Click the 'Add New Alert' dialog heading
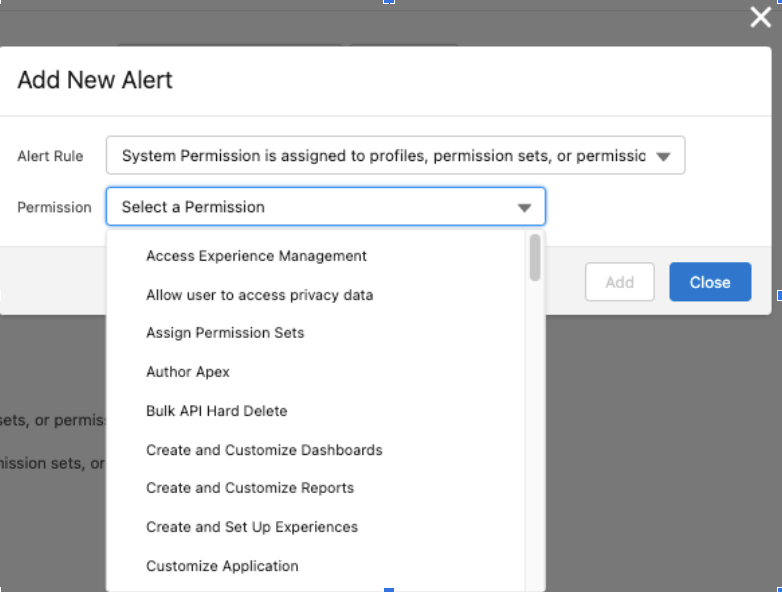Image resolution: width=782 pixels, height=592 pixels. point(95,80)
